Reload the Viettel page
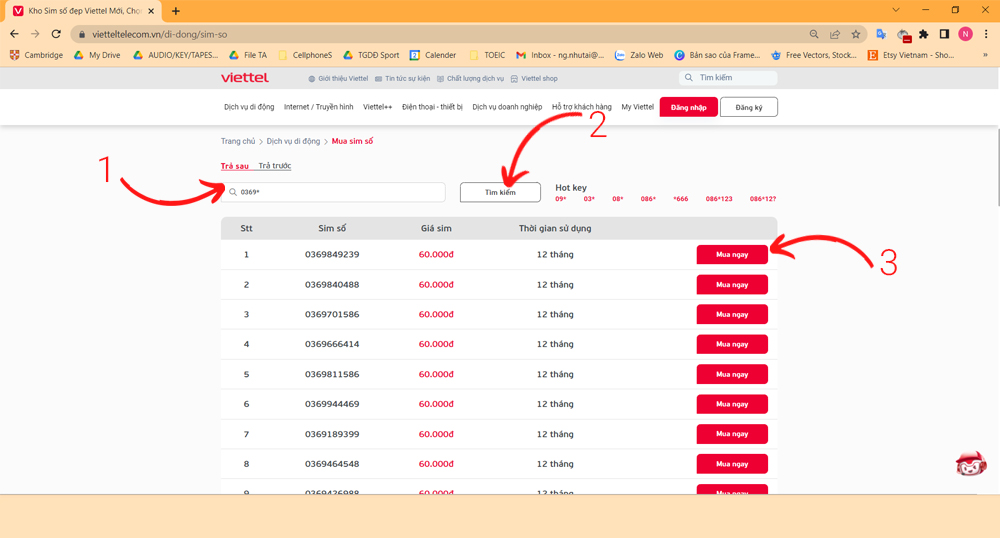1000x538 pixels. [56, 34]
